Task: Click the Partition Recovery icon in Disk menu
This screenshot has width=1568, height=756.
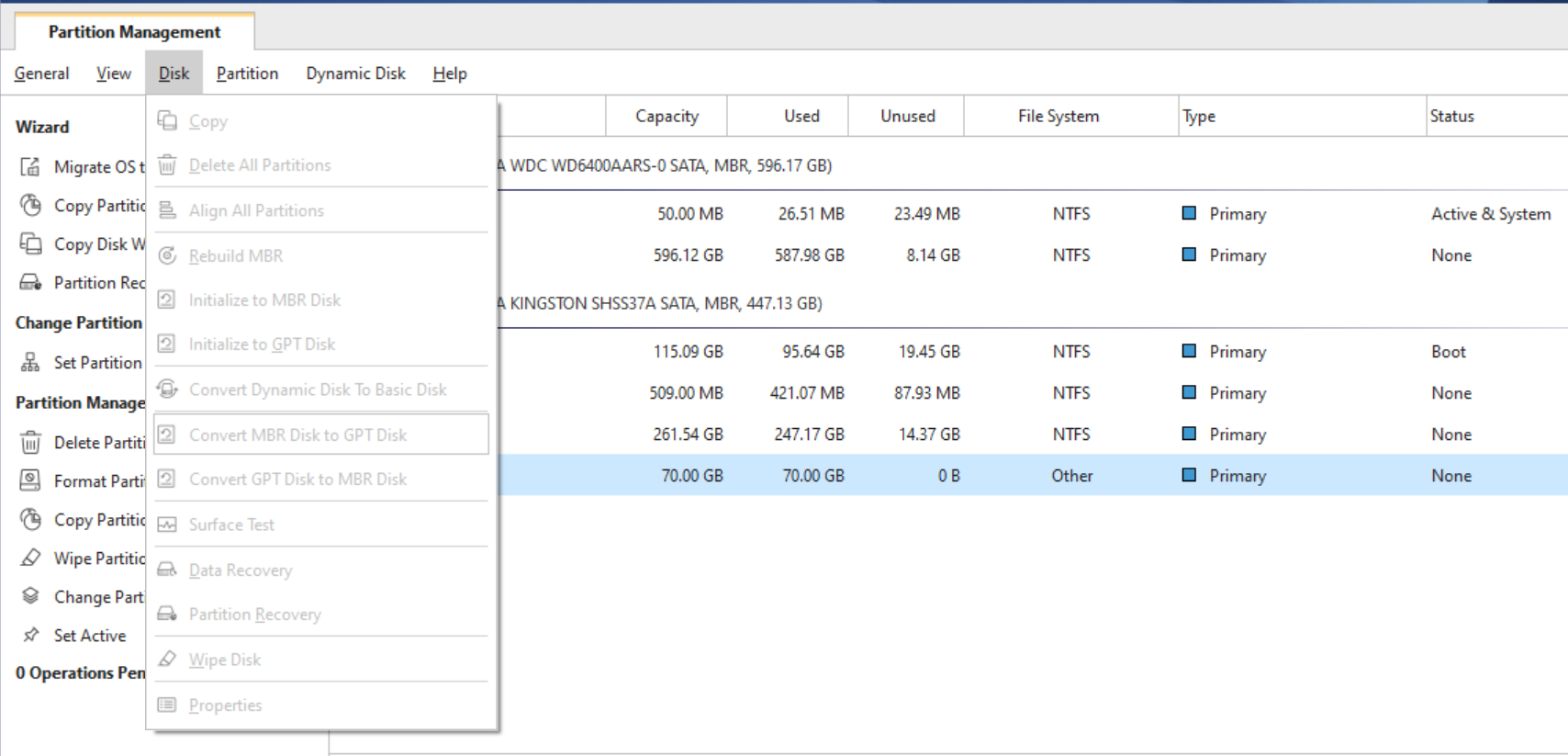Action: [167, 614]
